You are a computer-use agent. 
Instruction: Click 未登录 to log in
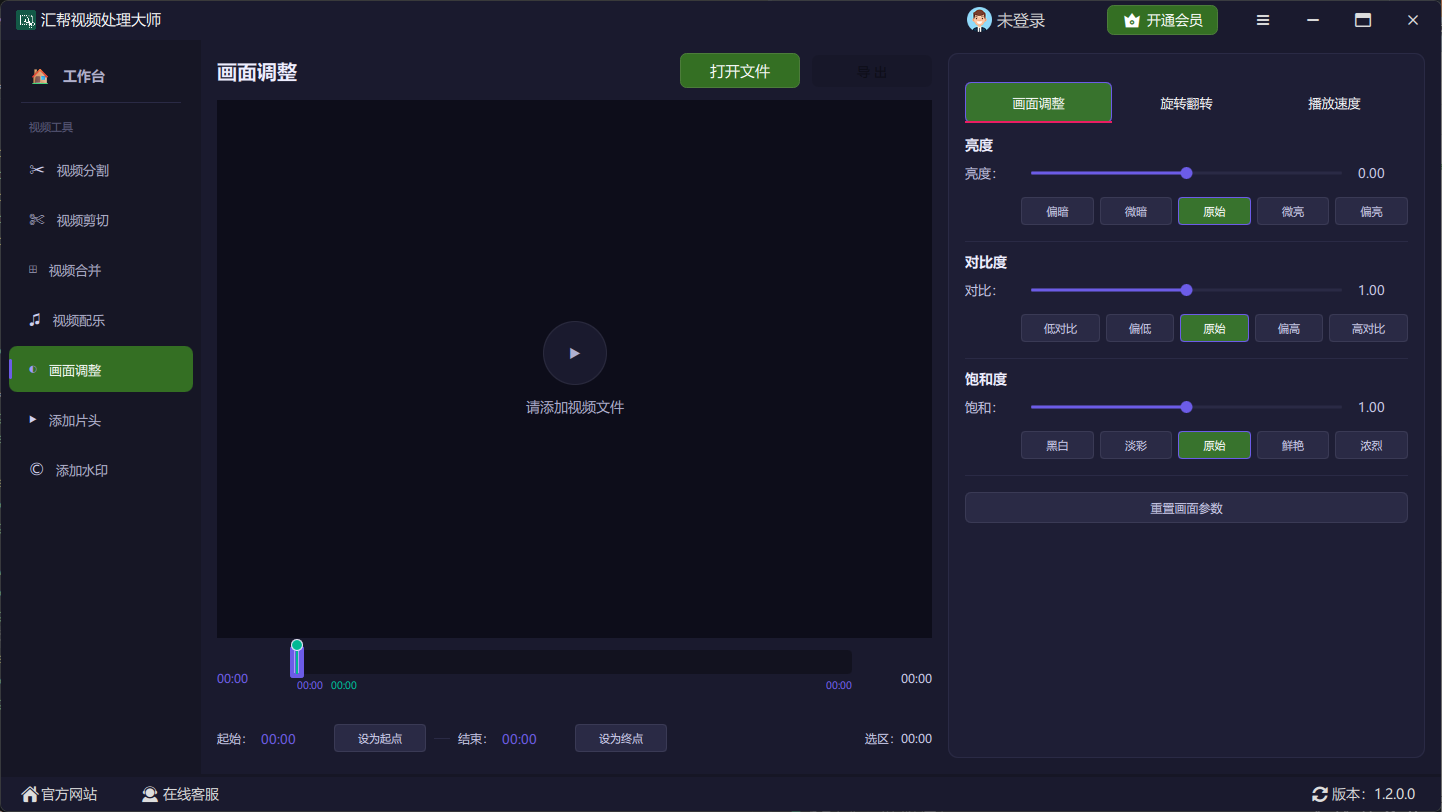1021,20
